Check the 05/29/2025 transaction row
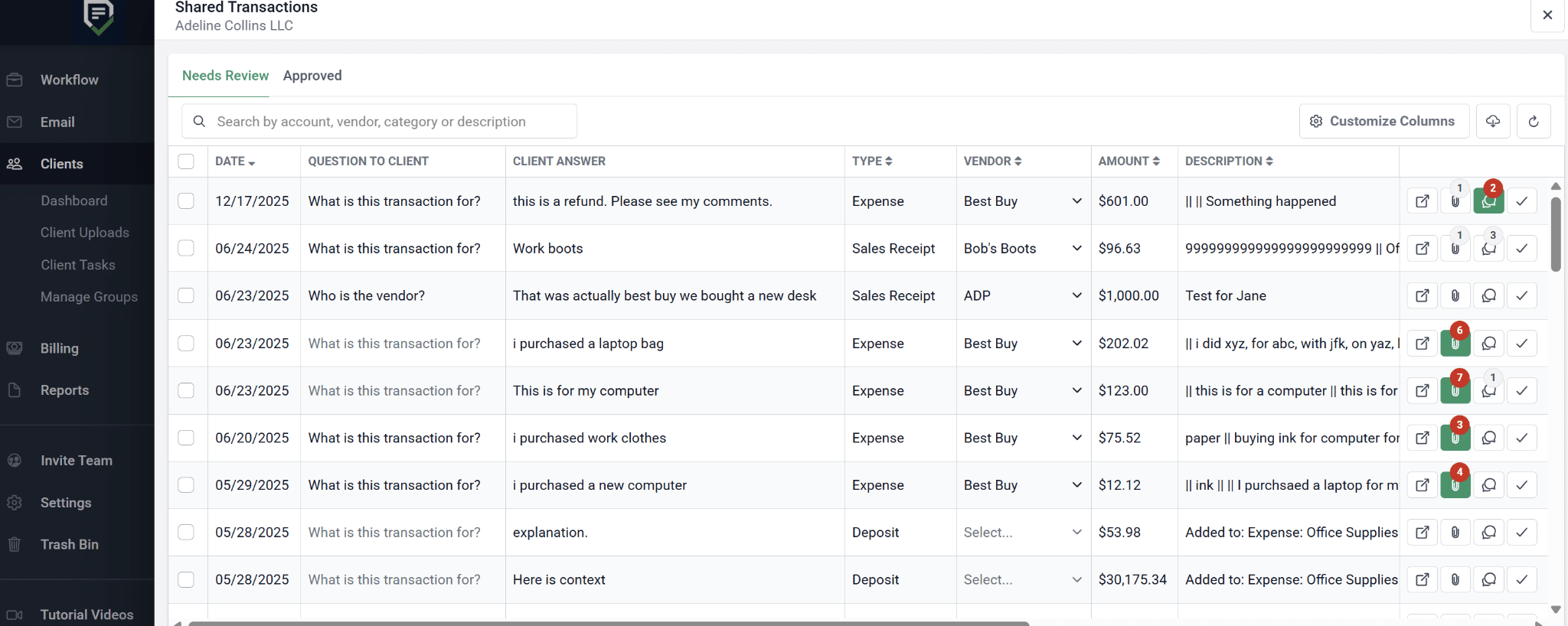The height and width of the screenshot is (626, 1568). tap(186, 485)
